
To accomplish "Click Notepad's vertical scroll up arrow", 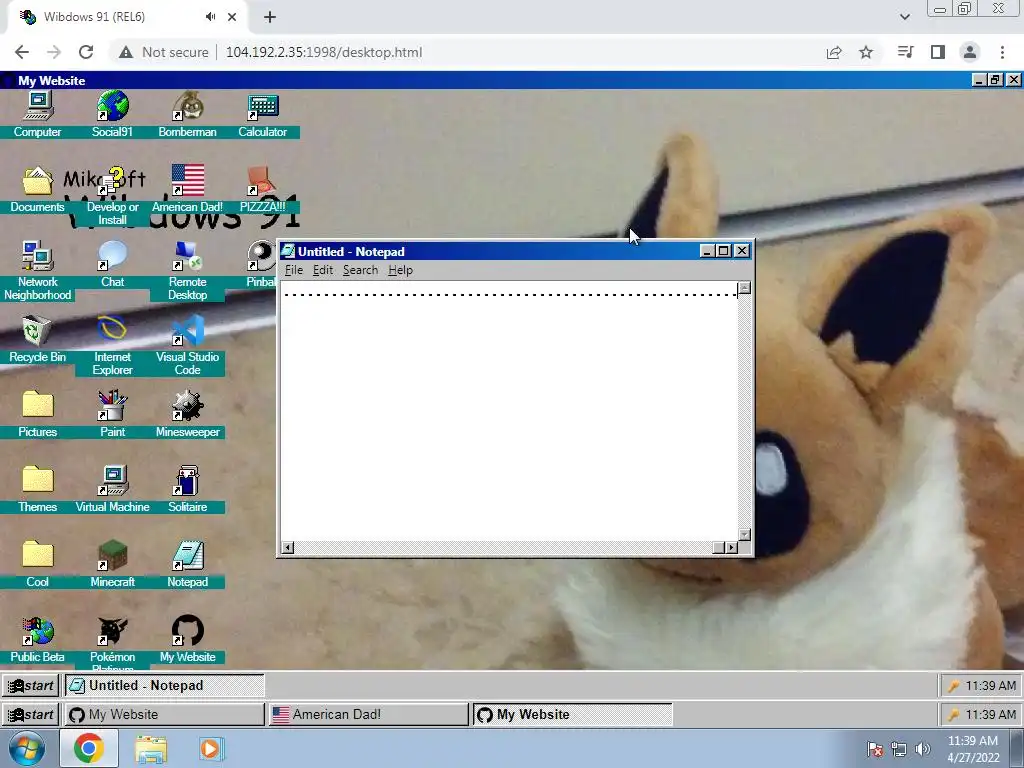I will 744,288.
